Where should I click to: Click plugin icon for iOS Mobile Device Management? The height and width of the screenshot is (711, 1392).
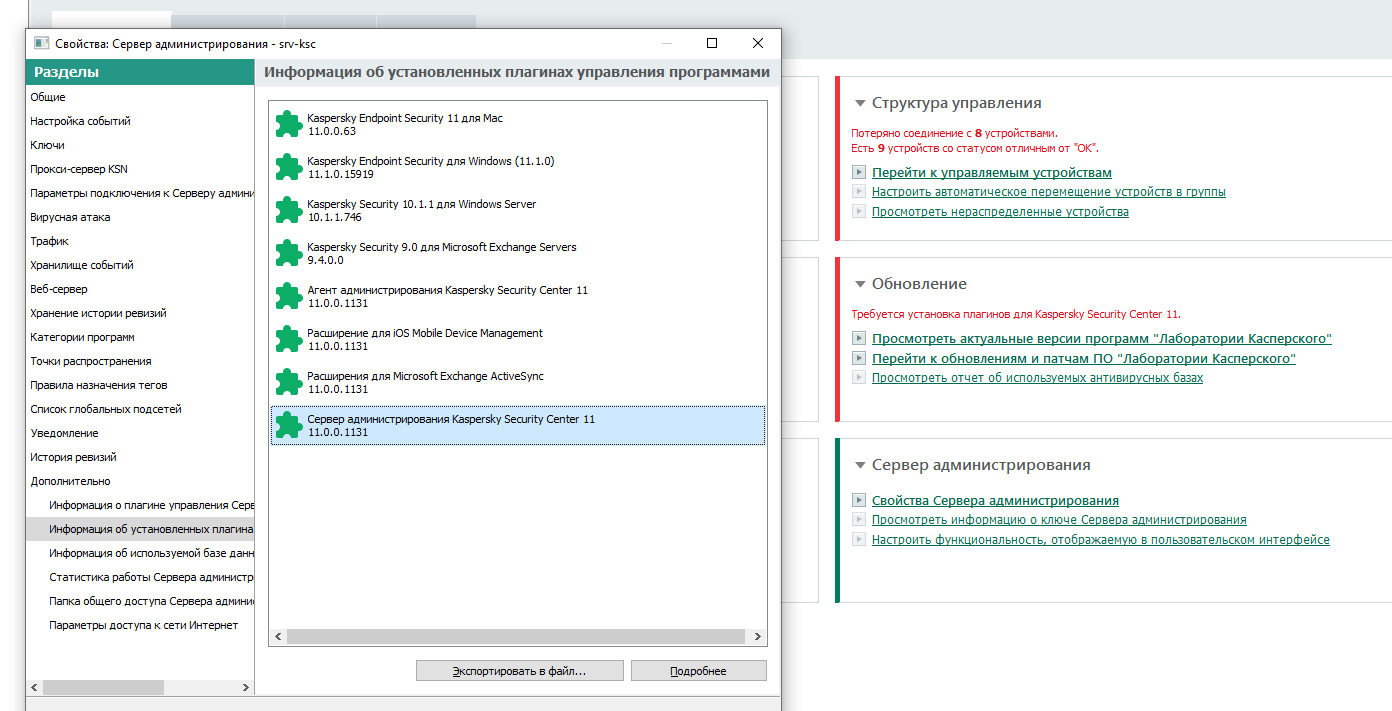[288, 339]
